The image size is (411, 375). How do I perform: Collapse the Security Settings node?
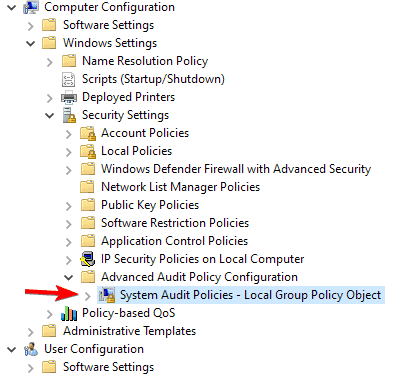[x=50, y=115]
